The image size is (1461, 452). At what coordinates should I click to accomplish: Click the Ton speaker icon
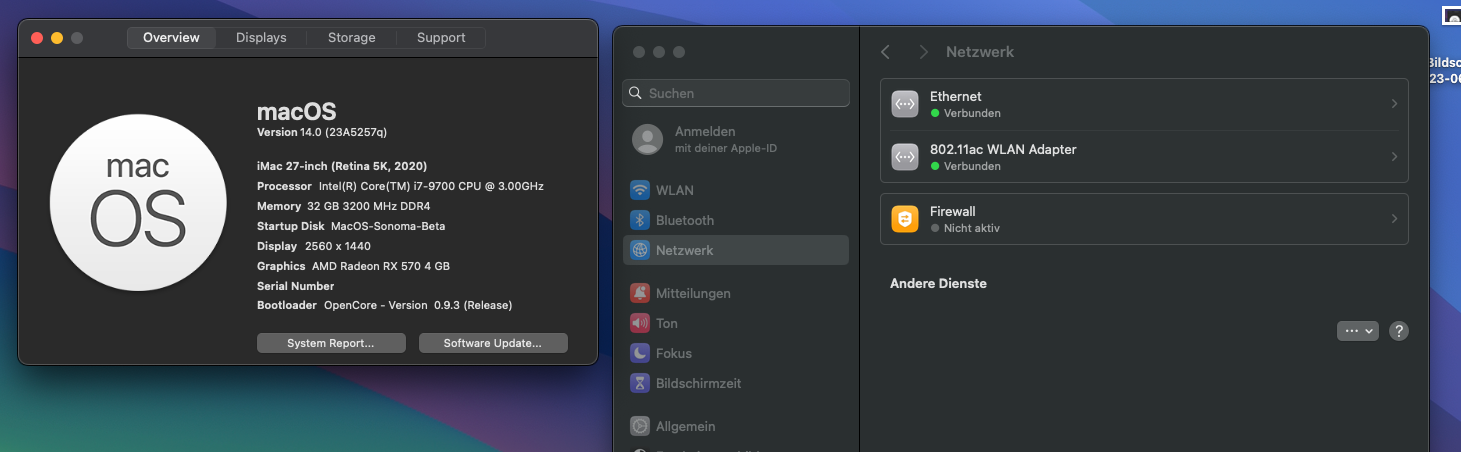(640, 323)
